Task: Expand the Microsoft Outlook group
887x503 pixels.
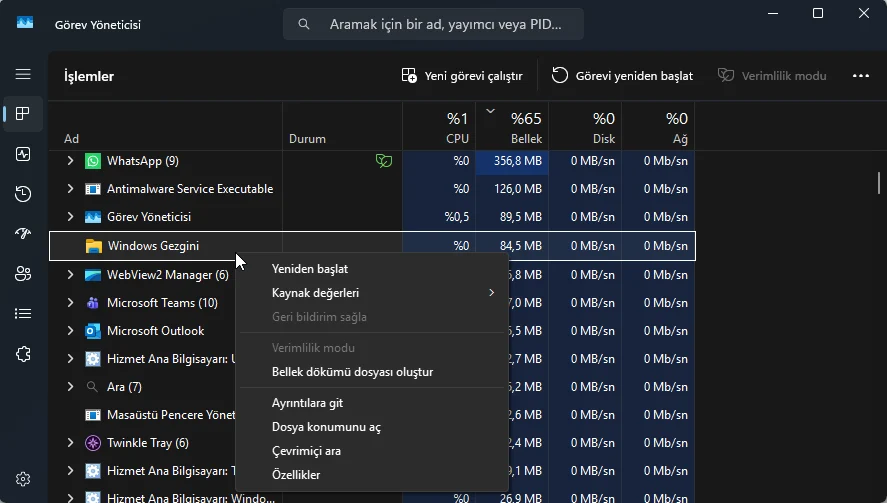Action: pos(70,330)
